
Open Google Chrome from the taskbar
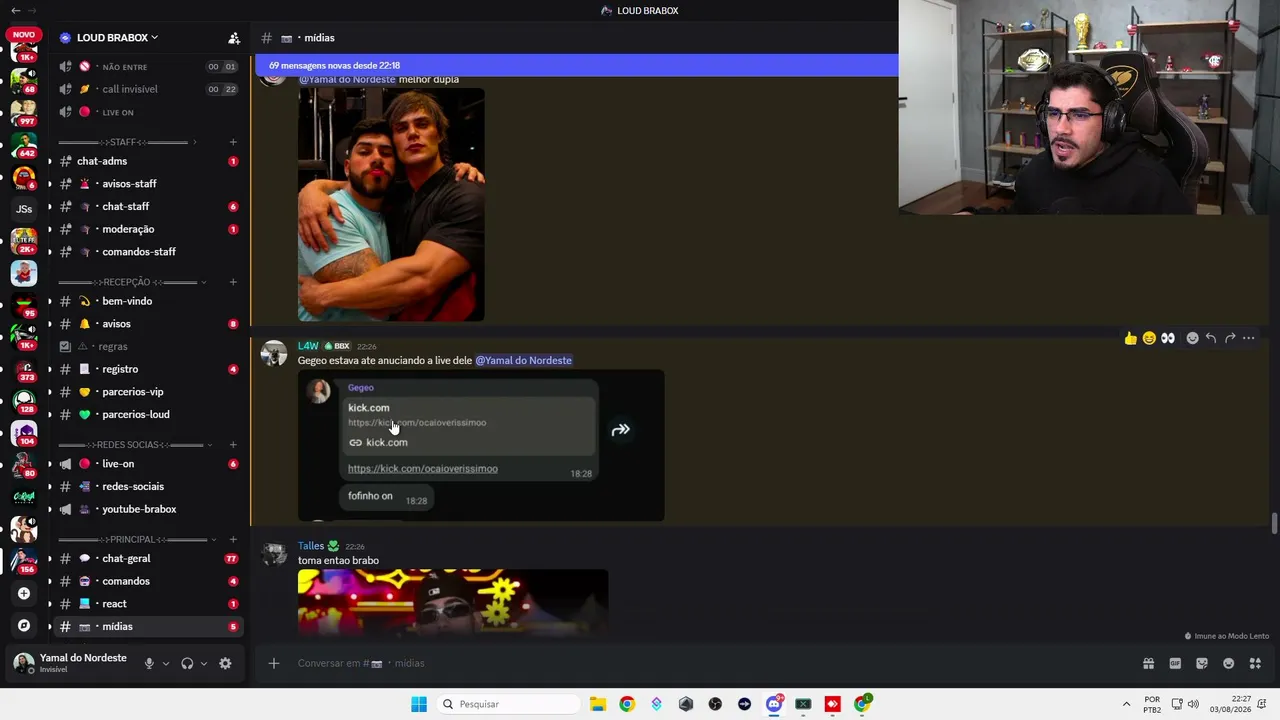point(627,704)
